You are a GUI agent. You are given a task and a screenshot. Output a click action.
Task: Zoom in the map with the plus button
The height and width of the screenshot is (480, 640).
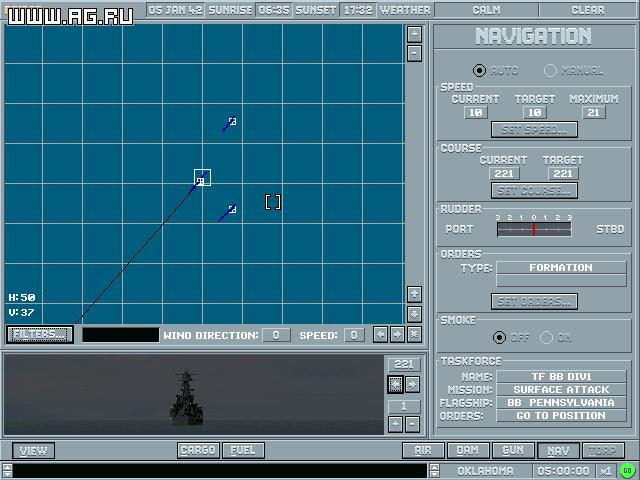point(414,34)
